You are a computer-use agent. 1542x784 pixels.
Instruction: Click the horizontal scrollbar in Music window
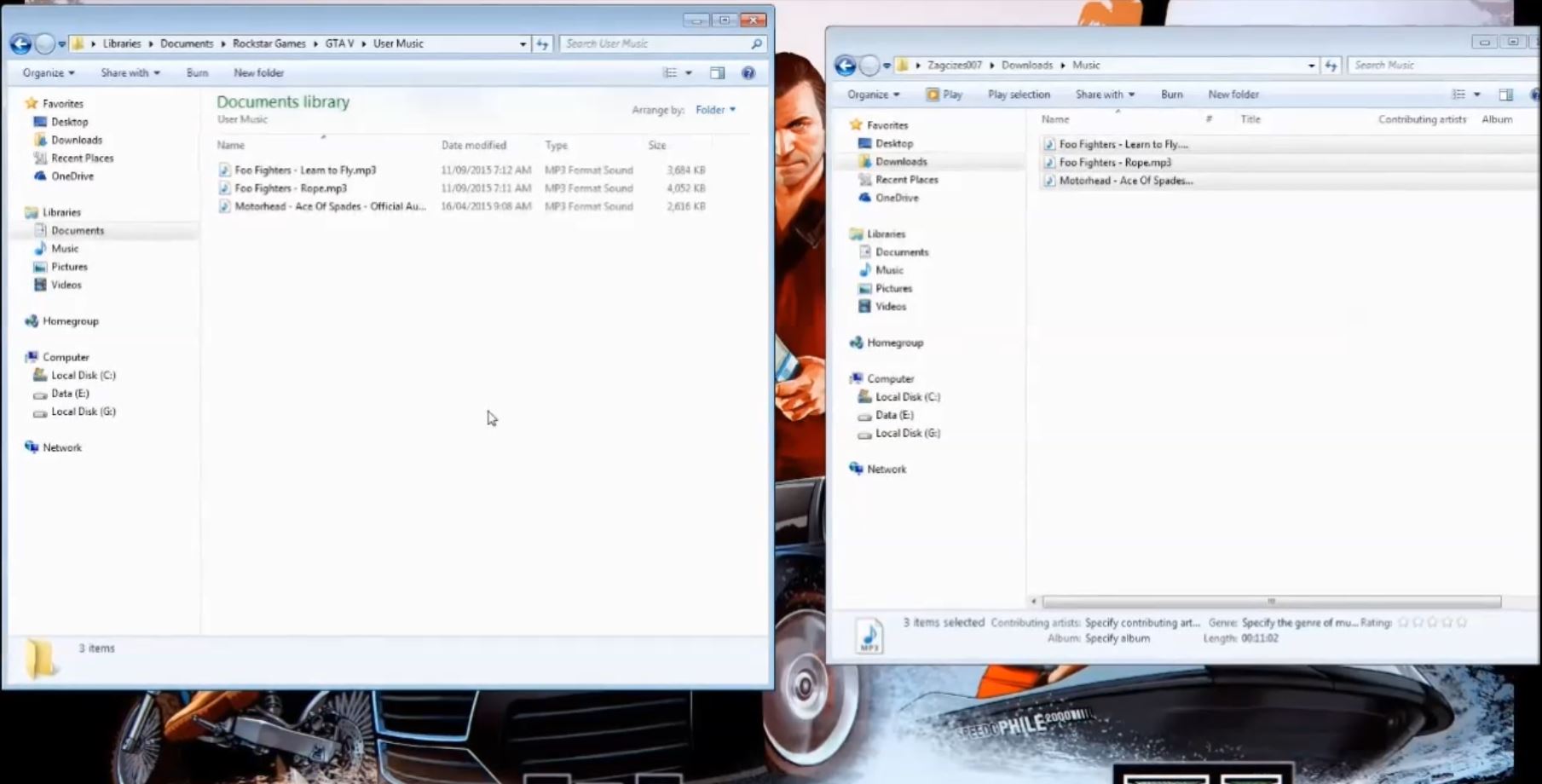[1271, 602]
